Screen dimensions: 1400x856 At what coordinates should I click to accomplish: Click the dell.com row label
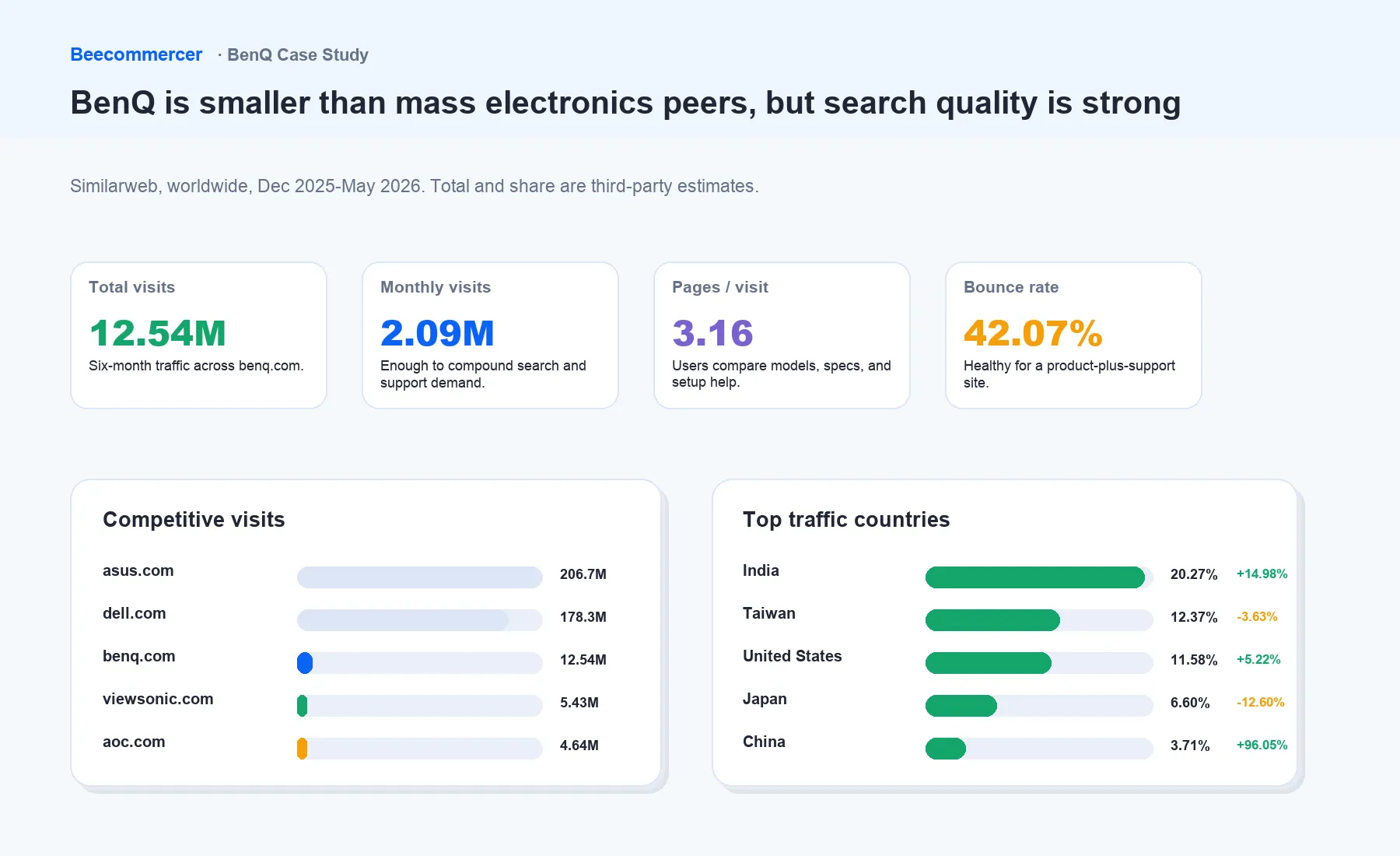click(x=135, y=613)
